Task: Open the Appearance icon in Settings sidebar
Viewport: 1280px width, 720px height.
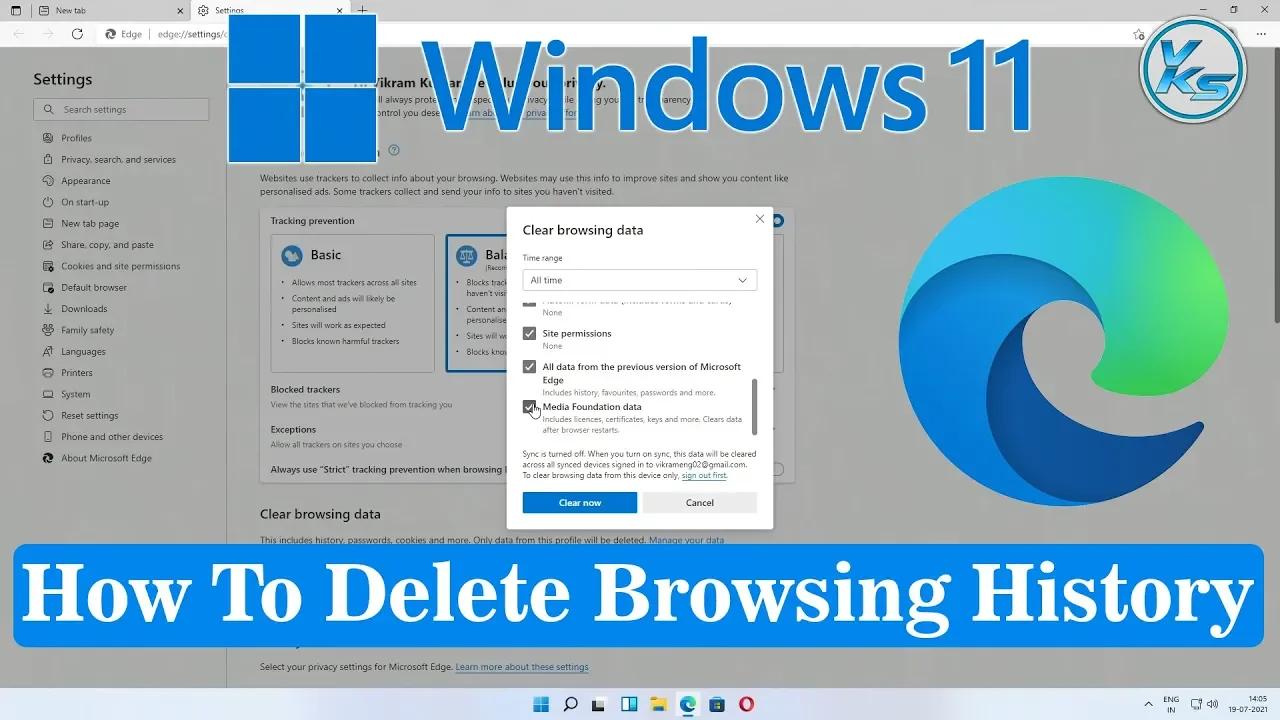Action: (48, 181)
